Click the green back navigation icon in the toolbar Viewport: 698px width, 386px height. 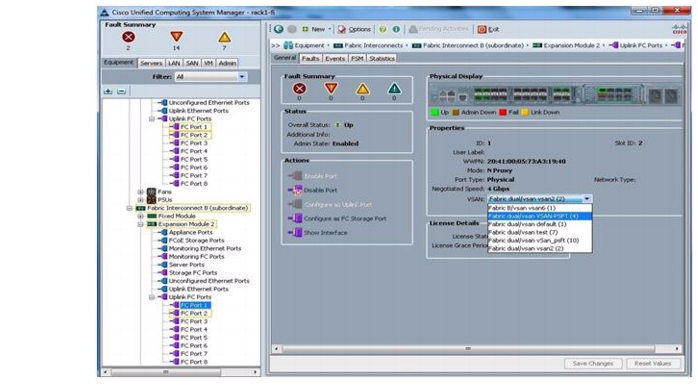(x=279, y=29)
